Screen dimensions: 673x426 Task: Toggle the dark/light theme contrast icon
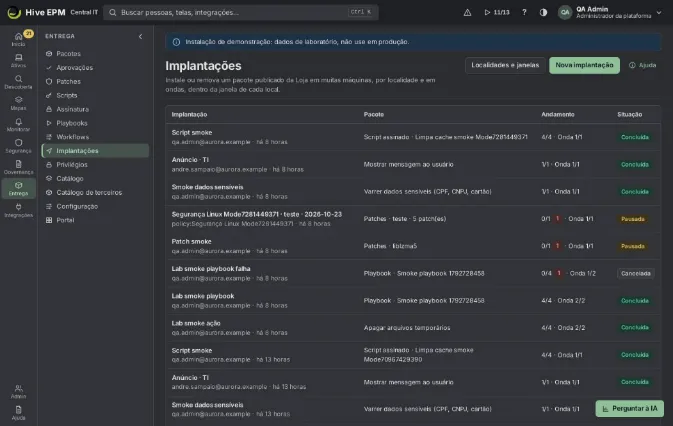coord(543,12)
